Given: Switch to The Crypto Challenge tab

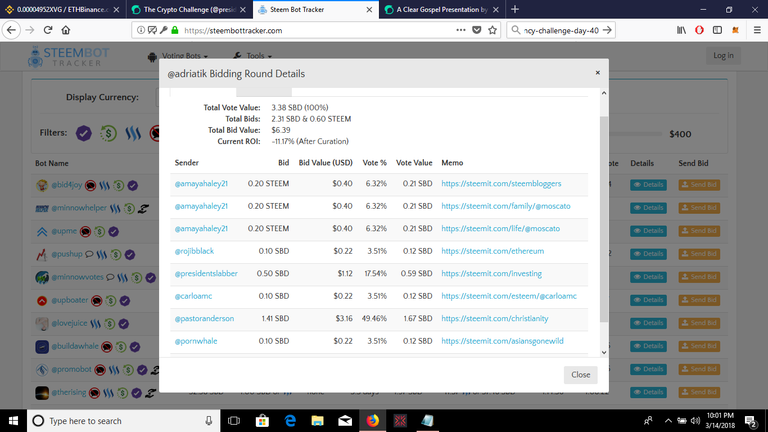Looking at the screenshot, I should pyautogui.click(x=189, y=9).
